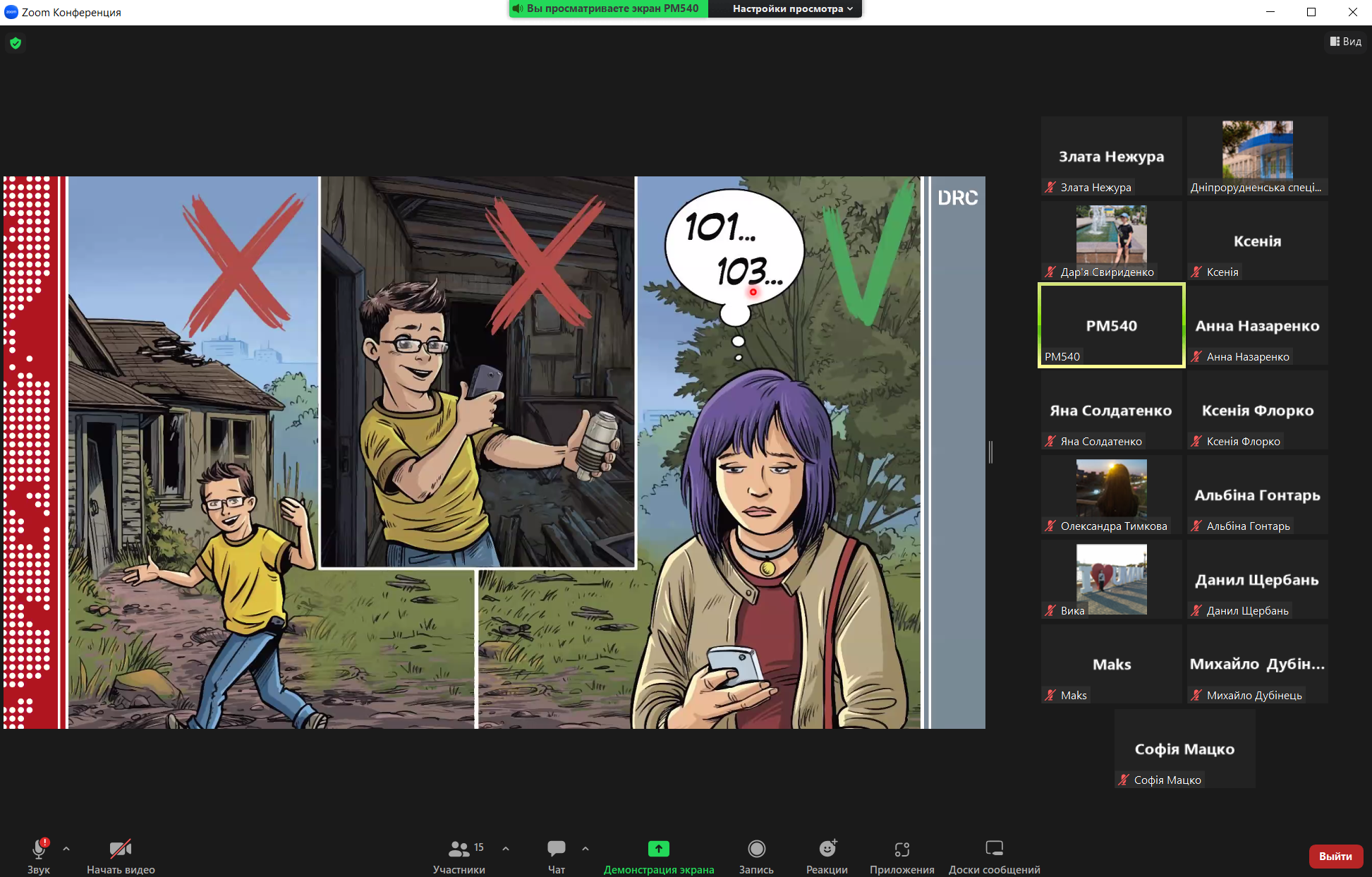Click the green Share Screen icon

(x=658, y=849)
